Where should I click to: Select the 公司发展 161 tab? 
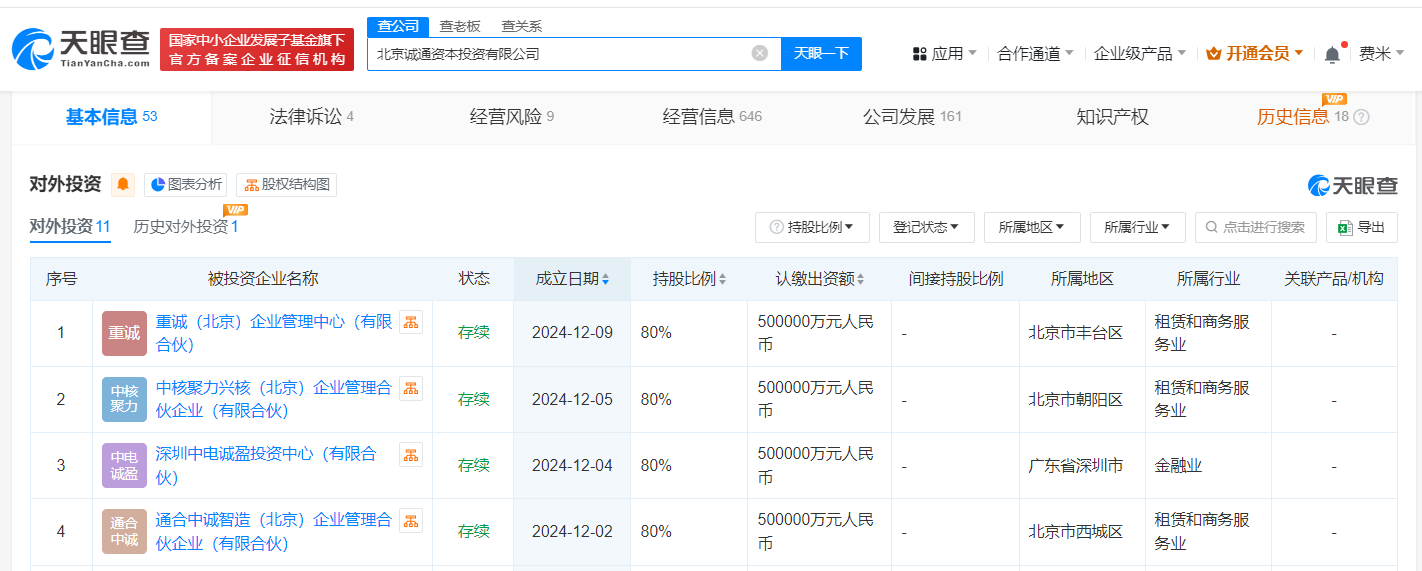(x=912, y=117)
